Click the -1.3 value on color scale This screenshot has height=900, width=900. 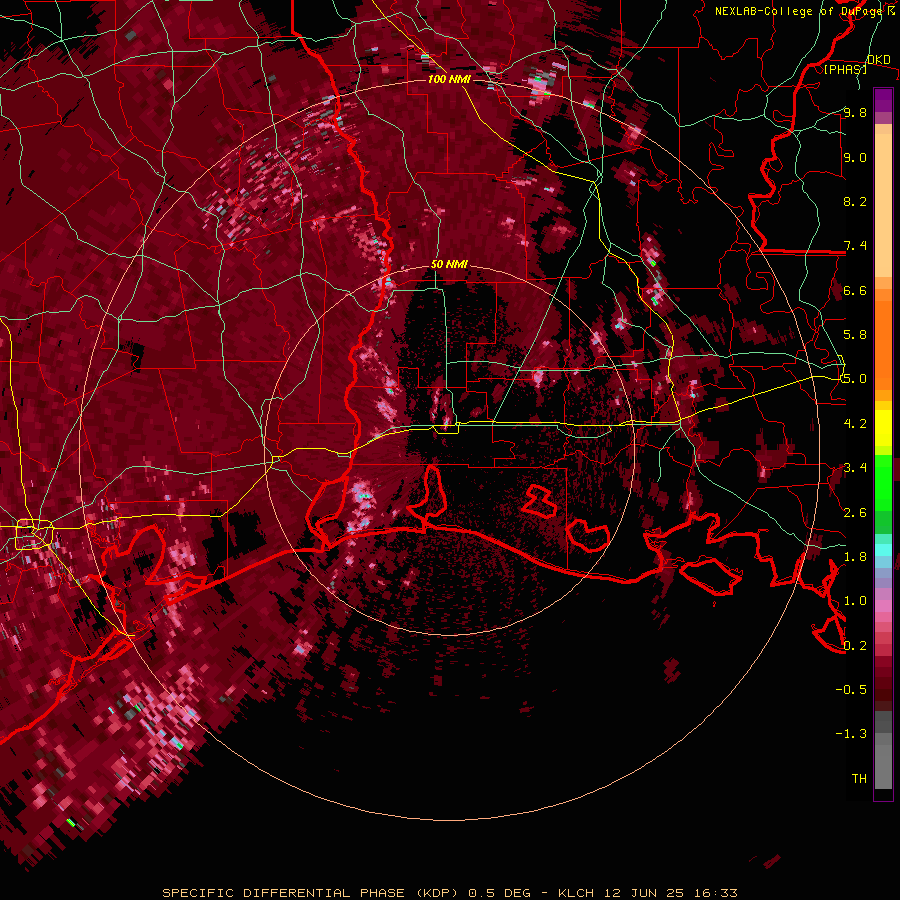coord(851,734)
